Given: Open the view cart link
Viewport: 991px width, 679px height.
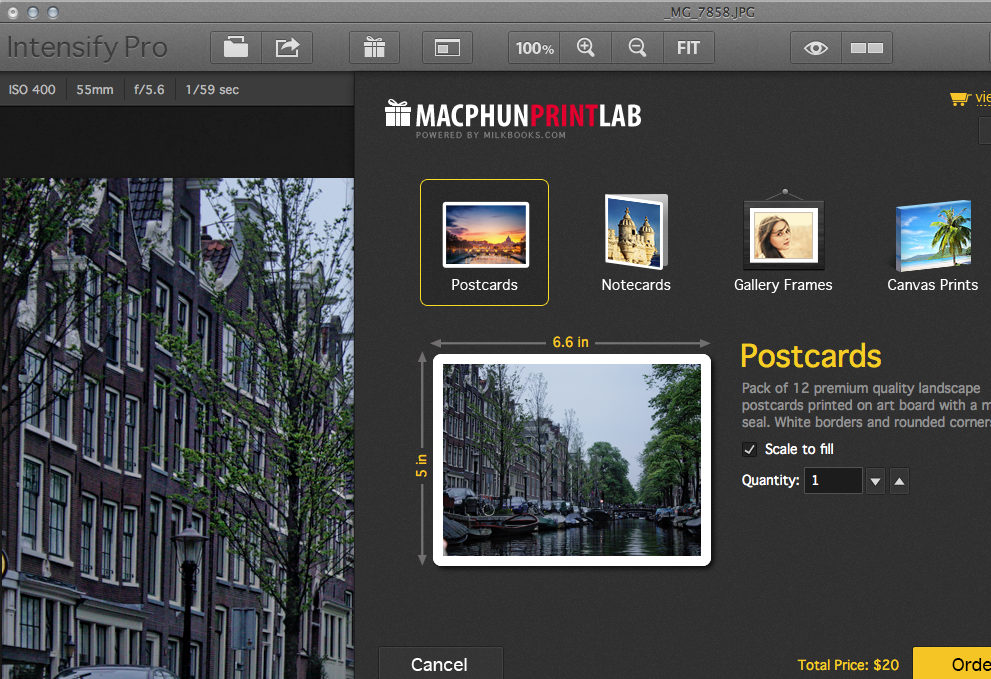Looking at the screenshot, I should click(971, 97).
